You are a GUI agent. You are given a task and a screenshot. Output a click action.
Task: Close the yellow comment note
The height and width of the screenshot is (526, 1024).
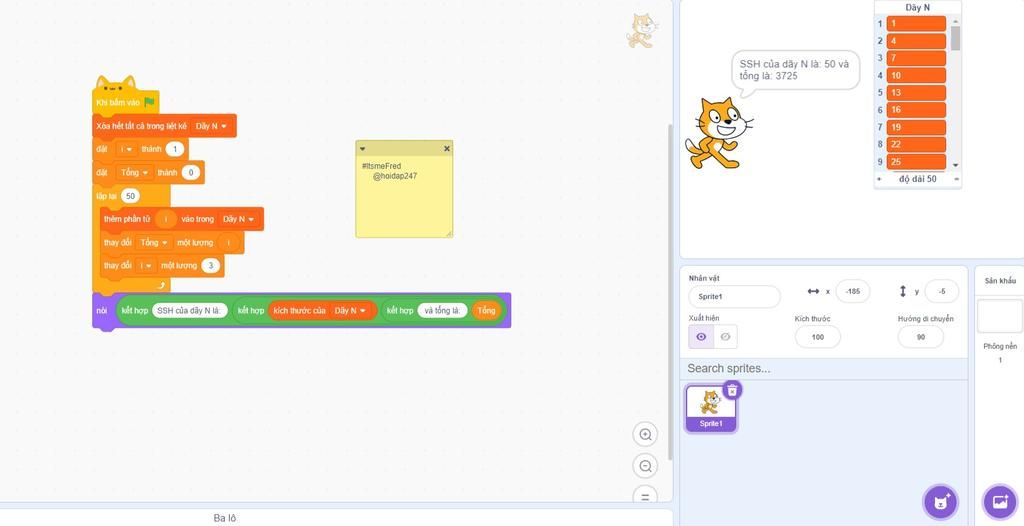tap(447, 149)
